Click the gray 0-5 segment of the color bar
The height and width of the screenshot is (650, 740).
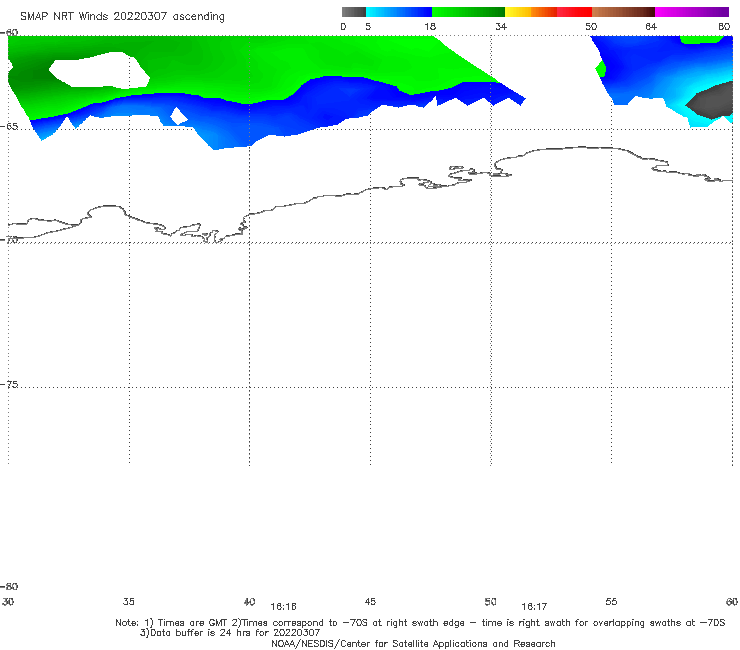tap(354, 12)
